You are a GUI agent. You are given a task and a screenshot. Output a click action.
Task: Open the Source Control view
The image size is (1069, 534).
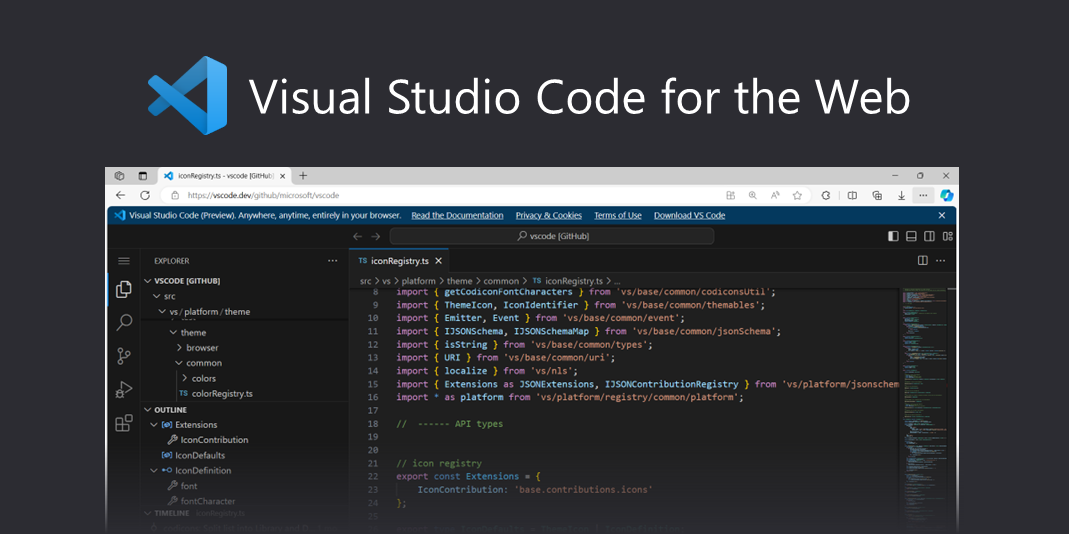[x=124, y=356]
